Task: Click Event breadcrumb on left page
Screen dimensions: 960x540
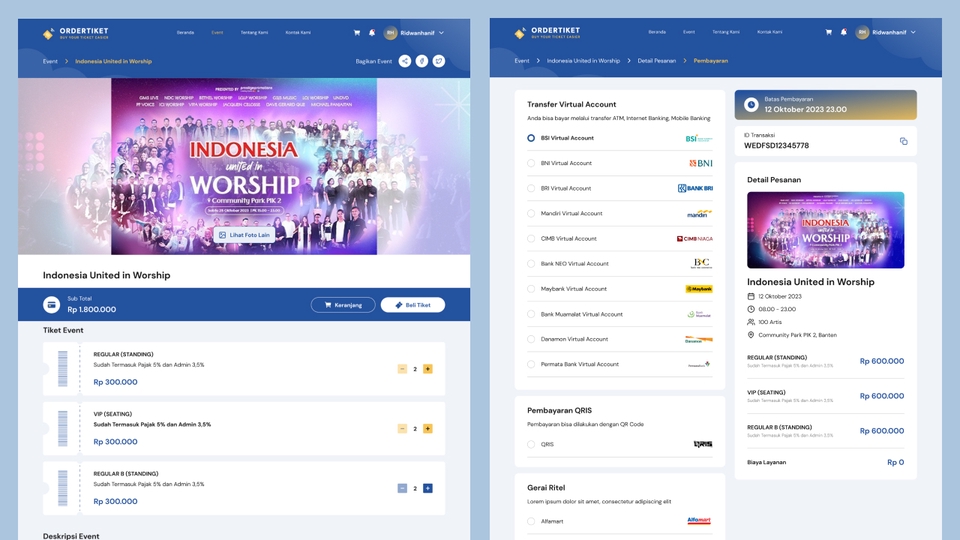Action: point(50,61)
